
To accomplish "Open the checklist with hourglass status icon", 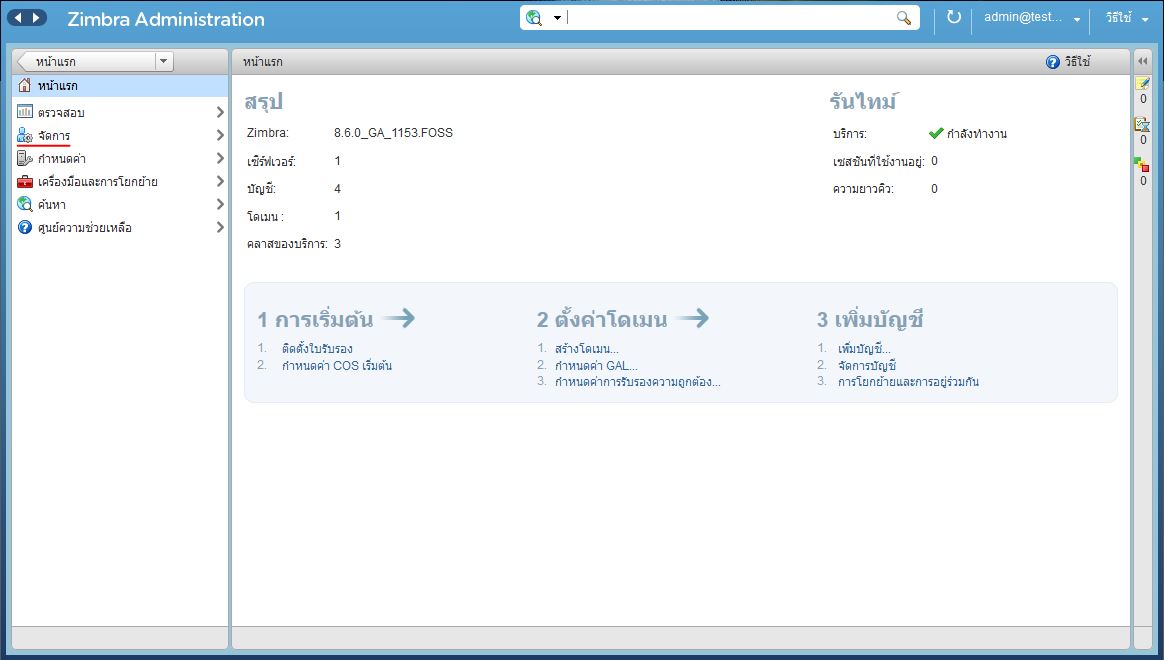I will (x=1142, y=124).
